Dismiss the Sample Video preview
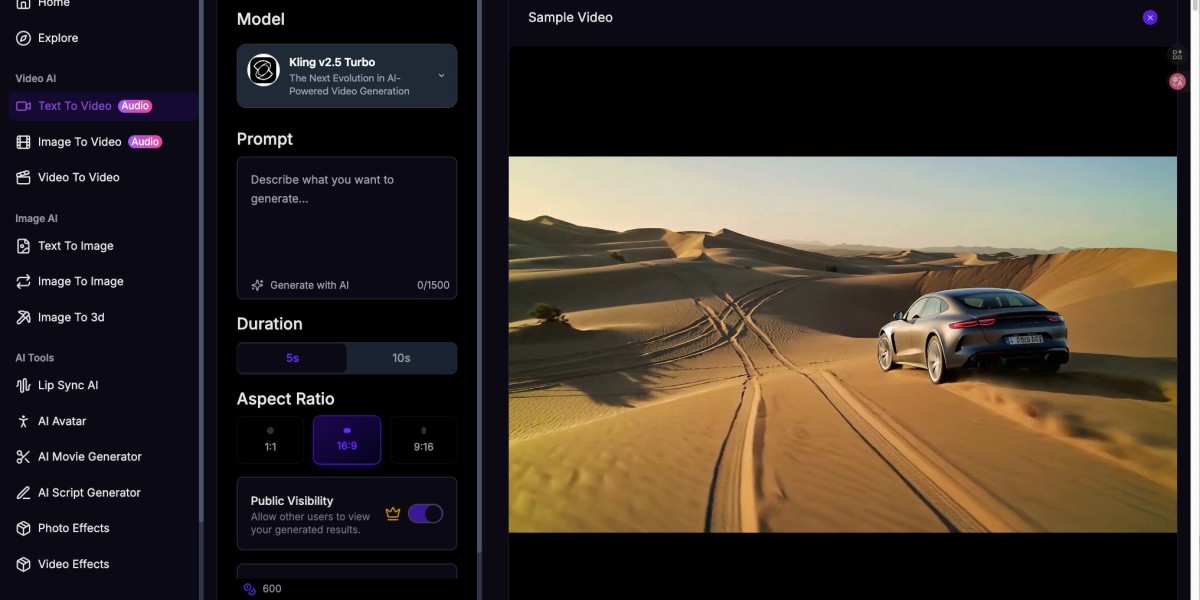The image size is (1200, 600). [x=1149, y=17]
